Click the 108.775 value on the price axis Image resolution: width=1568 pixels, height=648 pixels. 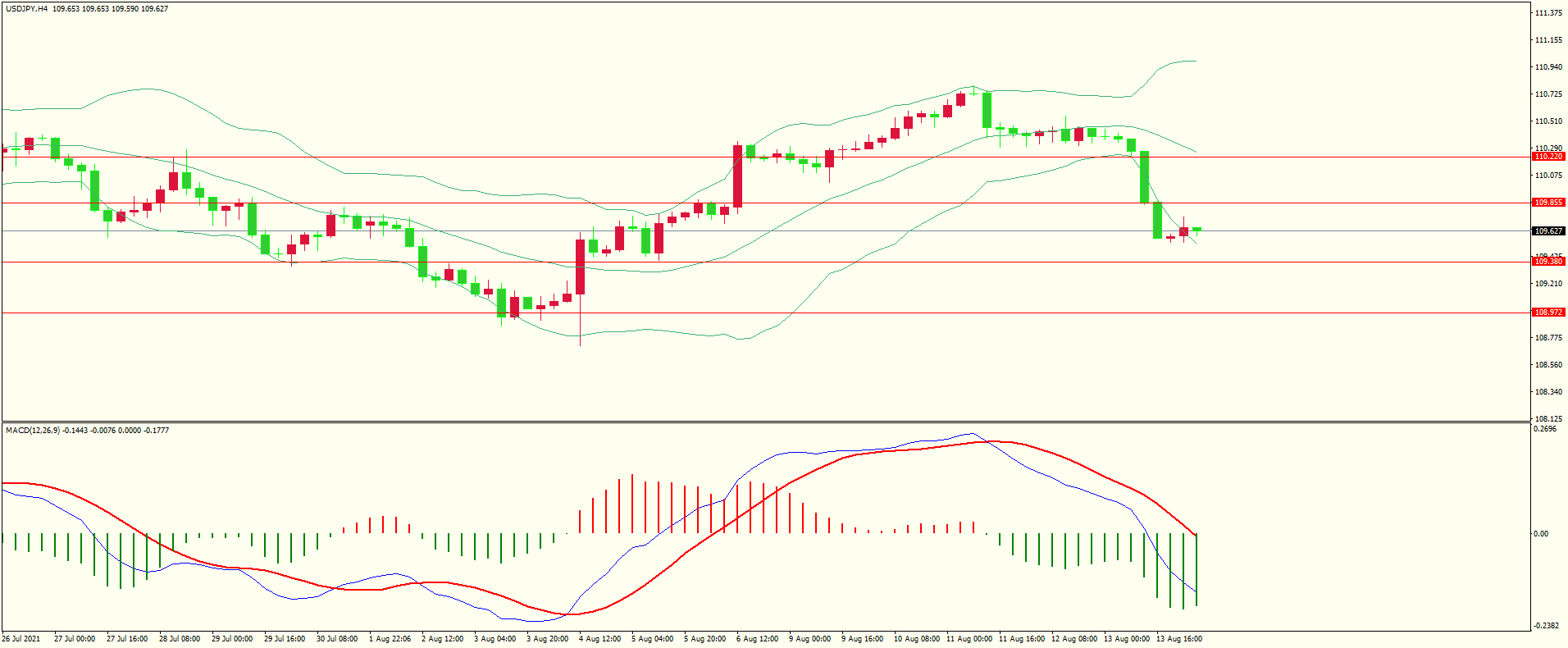[x=1548, y=338]
